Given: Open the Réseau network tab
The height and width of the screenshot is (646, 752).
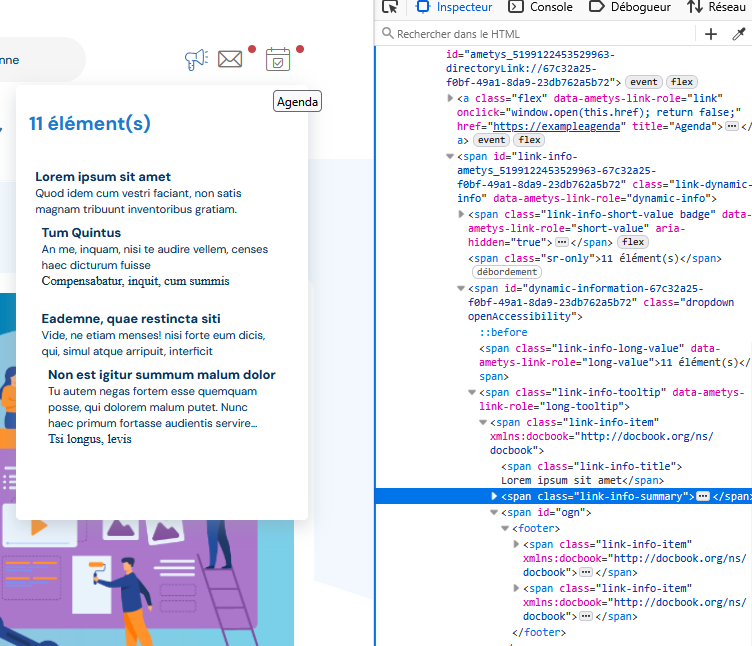Looking at the screenshot, I should [x=718, y=7].
